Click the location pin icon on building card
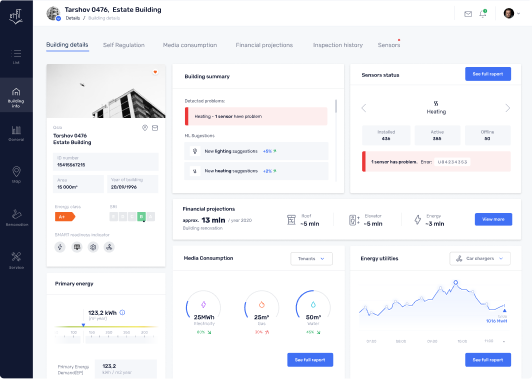 (145, 128)
